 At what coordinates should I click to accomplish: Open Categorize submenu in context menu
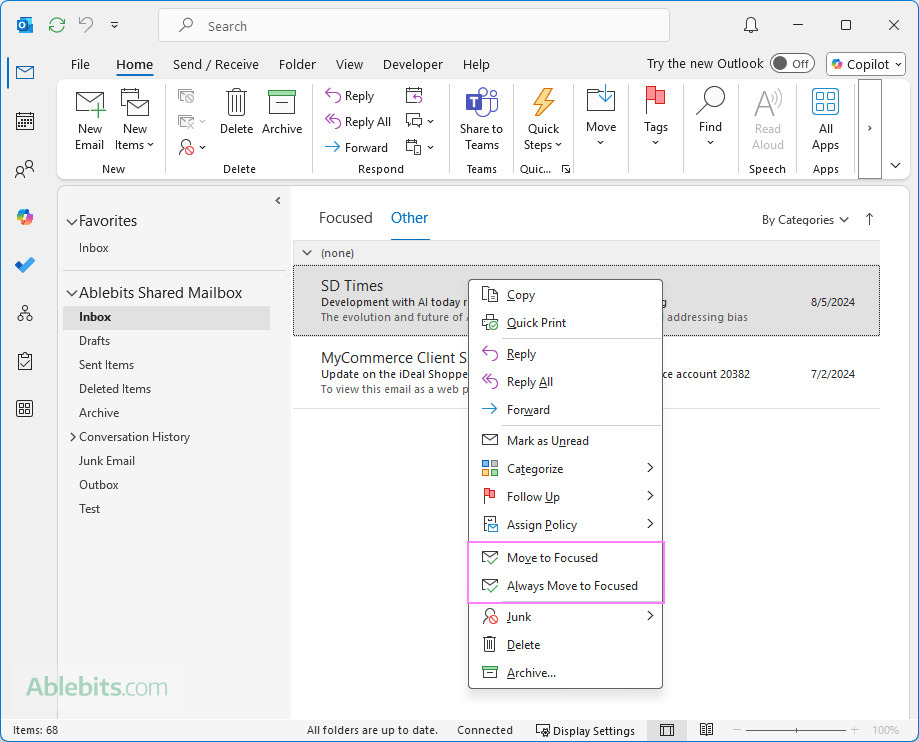(566, 468)
